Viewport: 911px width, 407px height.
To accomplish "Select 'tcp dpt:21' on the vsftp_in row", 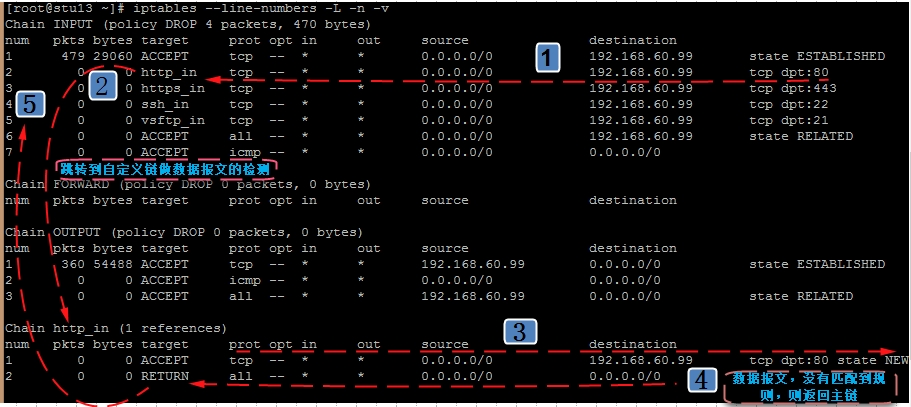I will point(788,121).
